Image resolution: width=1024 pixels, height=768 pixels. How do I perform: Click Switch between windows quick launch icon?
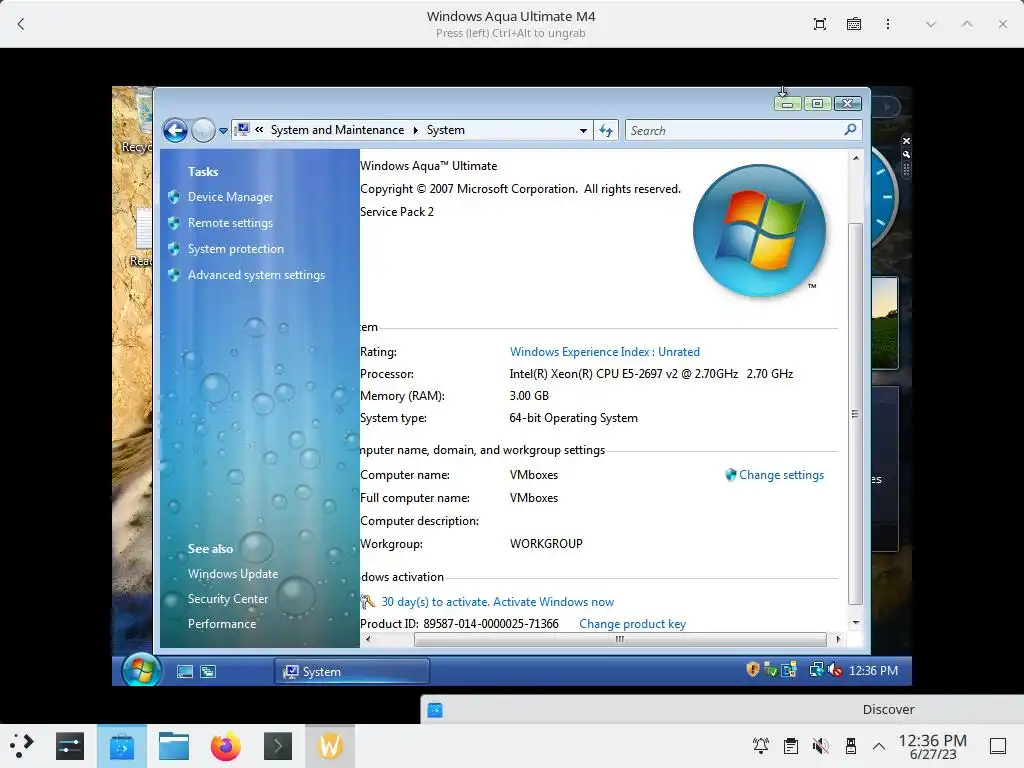[x=208, y=671]
